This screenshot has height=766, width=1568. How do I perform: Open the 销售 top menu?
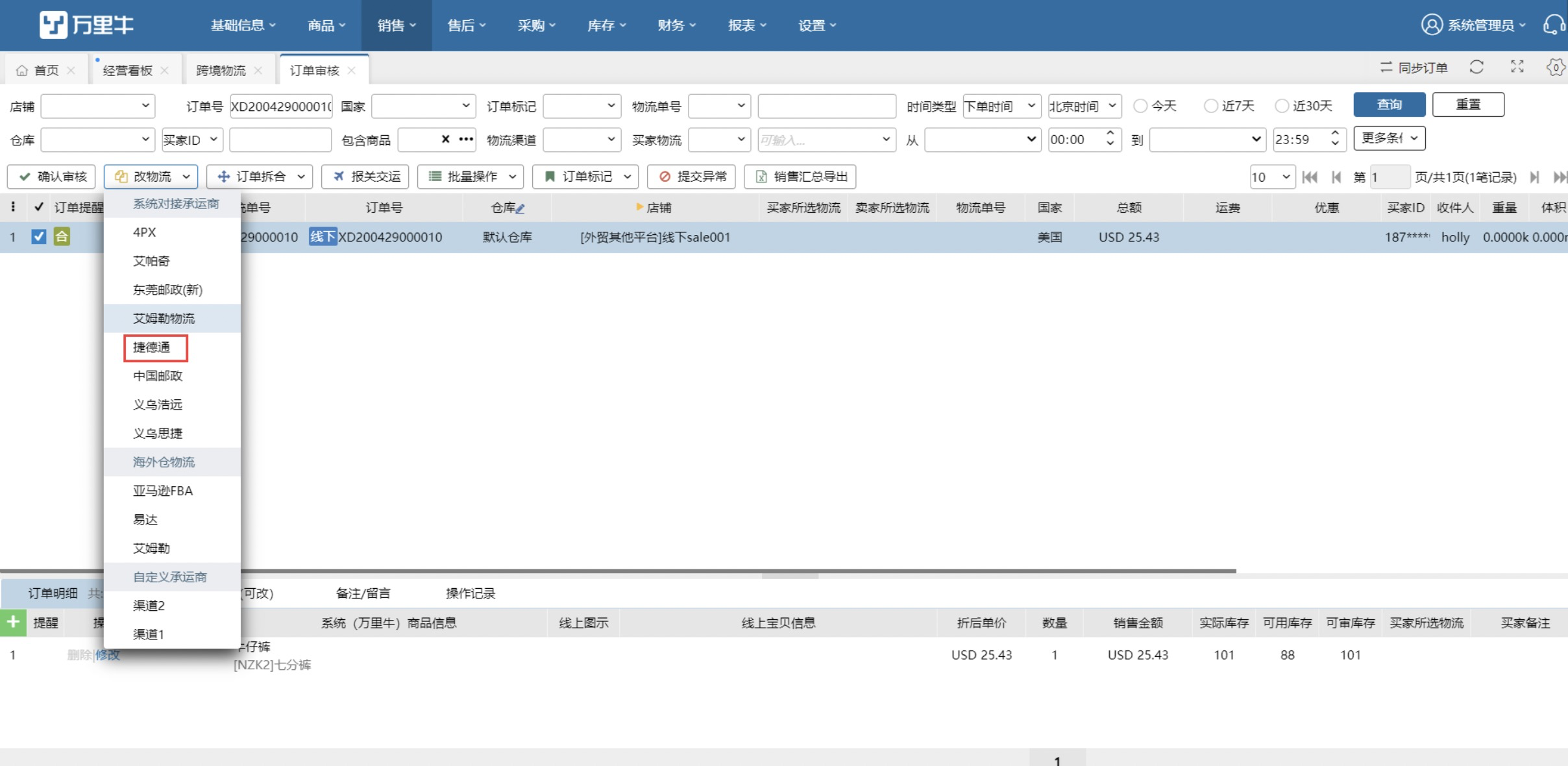[397, 25]
